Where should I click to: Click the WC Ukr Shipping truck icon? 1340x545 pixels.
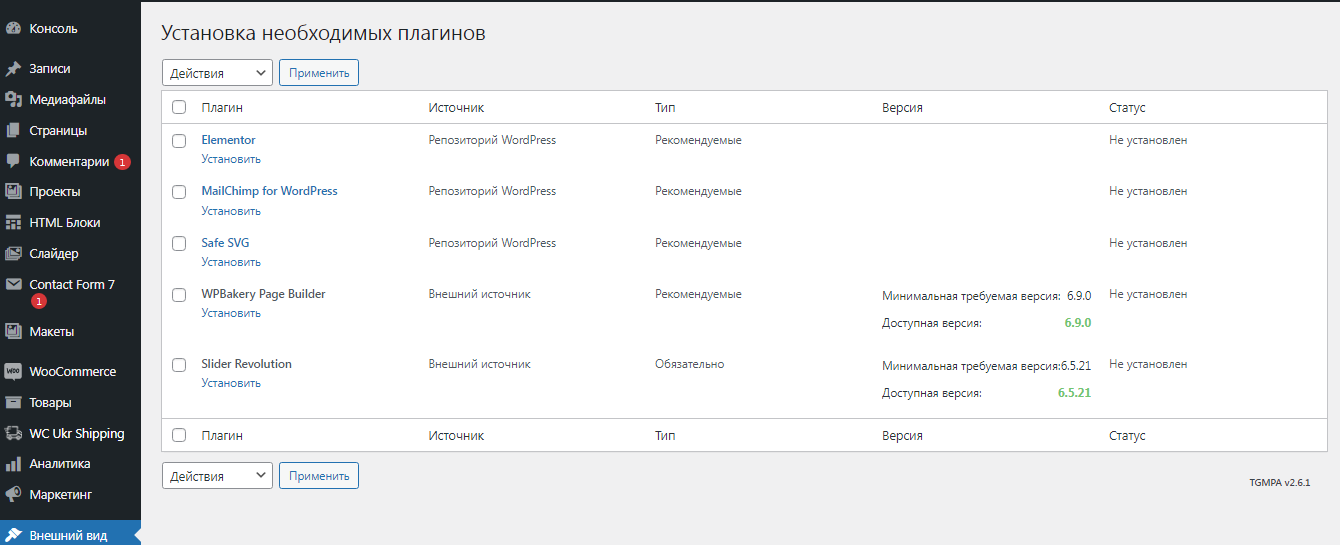coord(14,434)
